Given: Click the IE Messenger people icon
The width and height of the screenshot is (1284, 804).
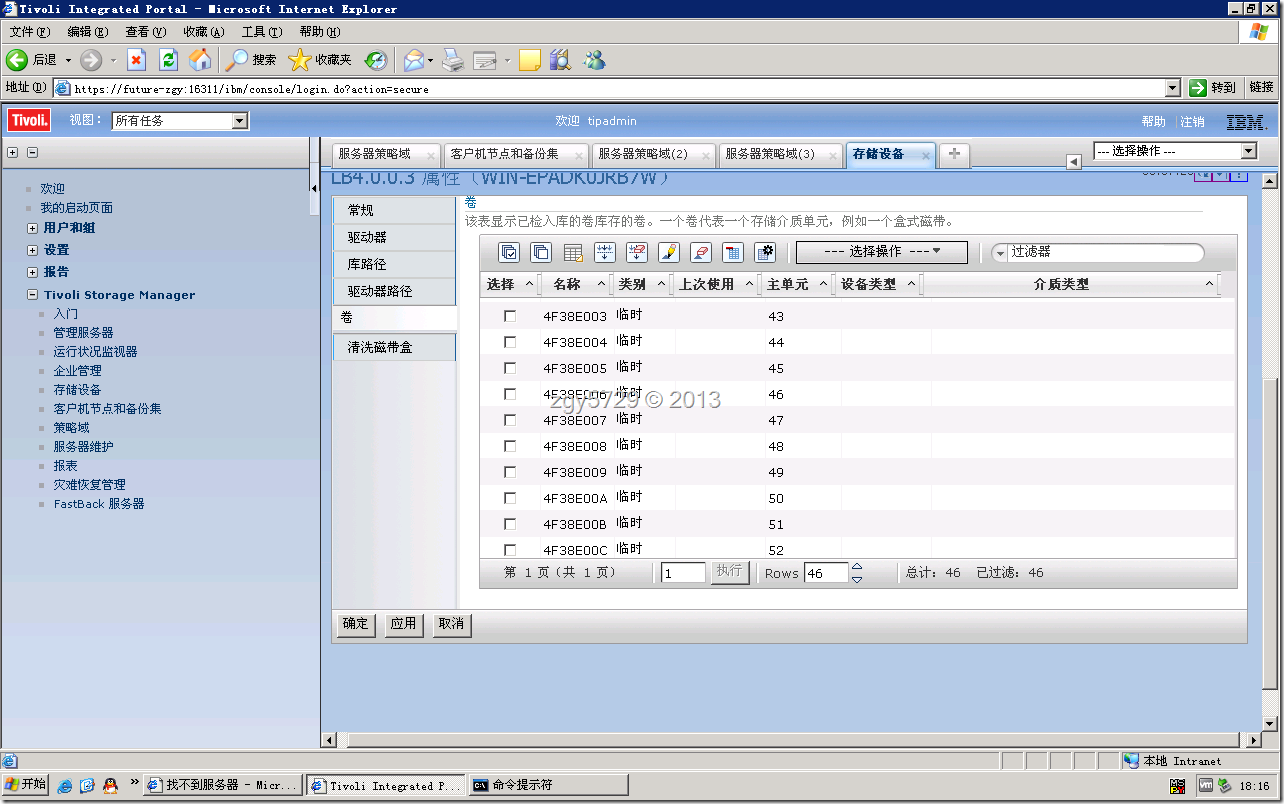Looking at the screenshot, I should tap(595, 60).
